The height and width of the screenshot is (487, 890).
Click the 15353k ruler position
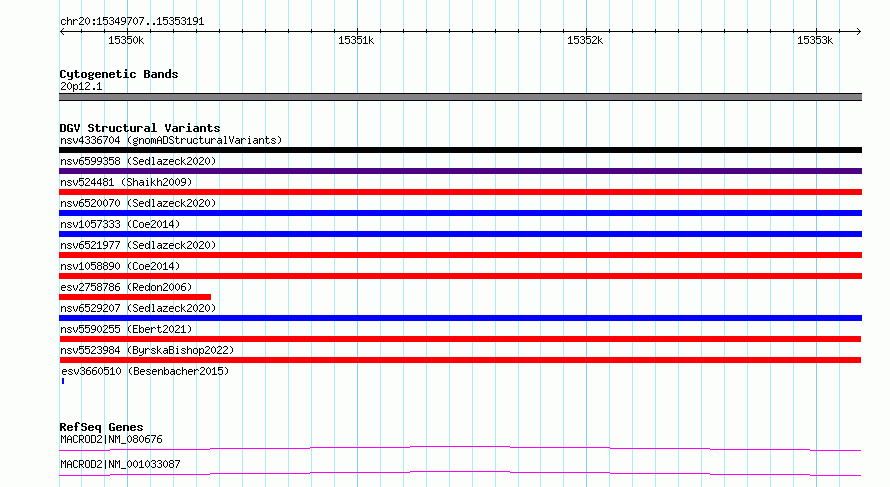point(815,40)
